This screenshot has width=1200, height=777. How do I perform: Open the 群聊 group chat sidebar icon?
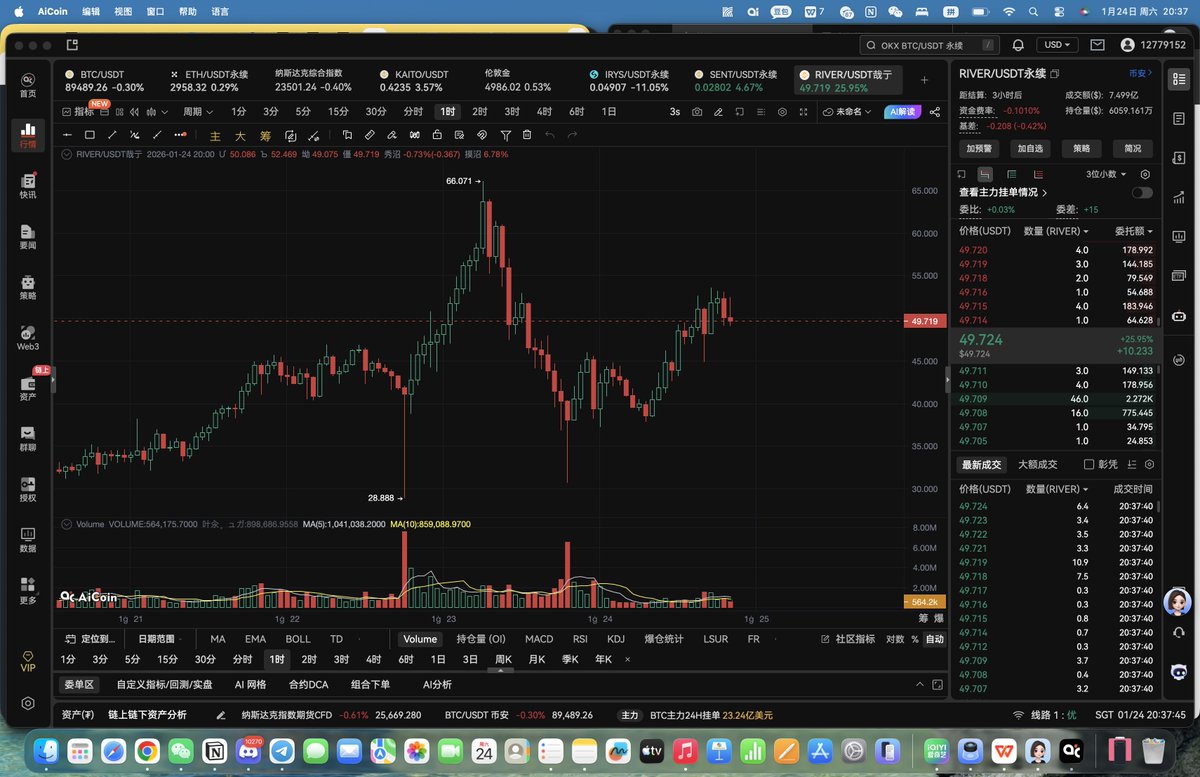(x=28, y=439)
